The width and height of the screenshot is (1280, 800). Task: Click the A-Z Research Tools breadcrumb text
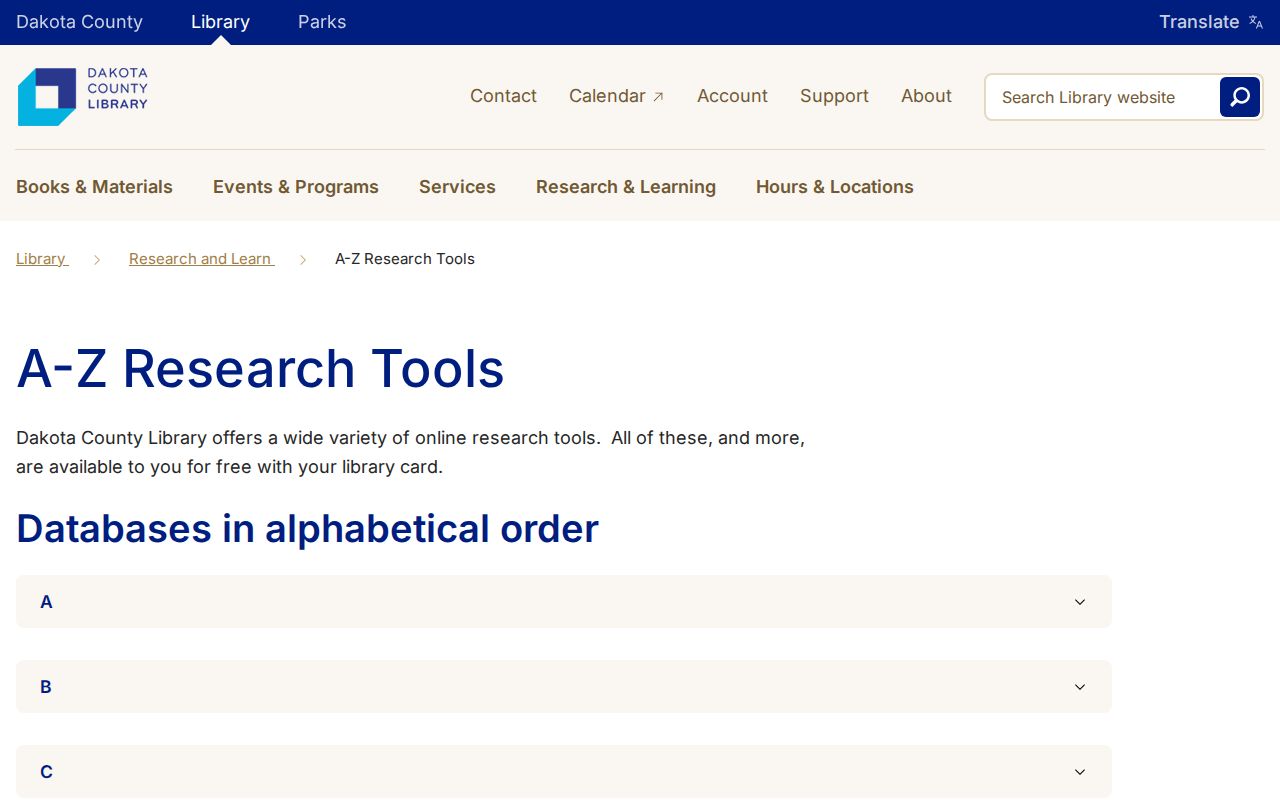coord(405,259)
